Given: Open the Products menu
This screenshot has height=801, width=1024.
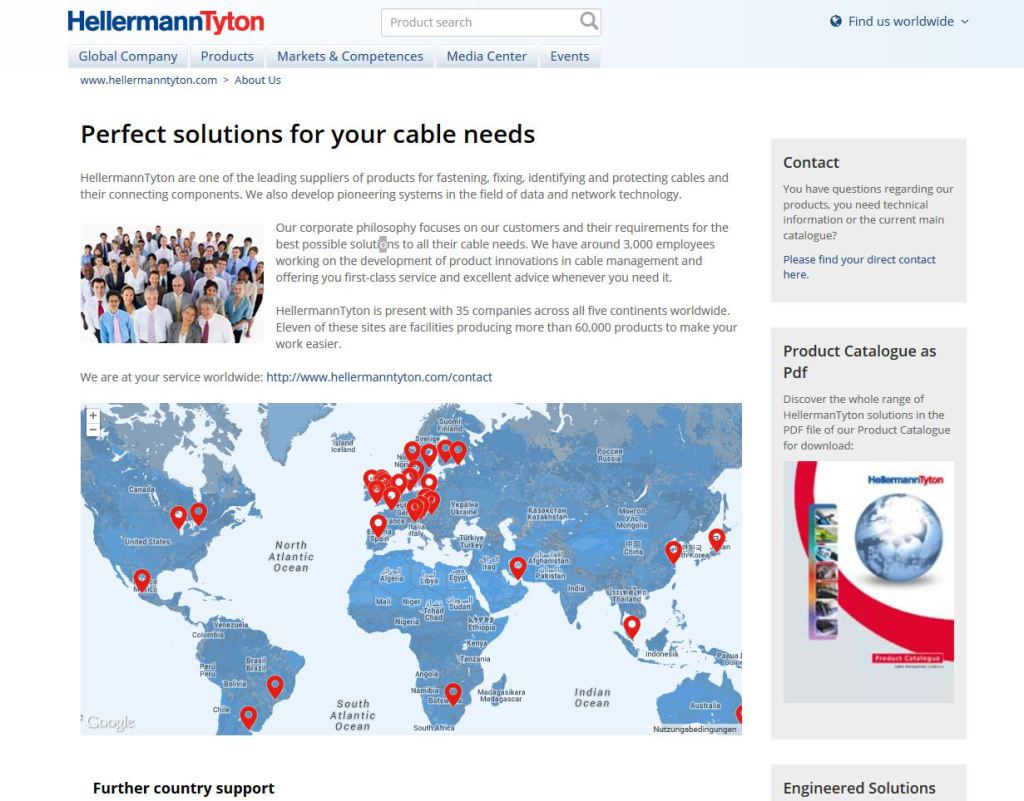Looking at the screenshot, I should point(226,56).
